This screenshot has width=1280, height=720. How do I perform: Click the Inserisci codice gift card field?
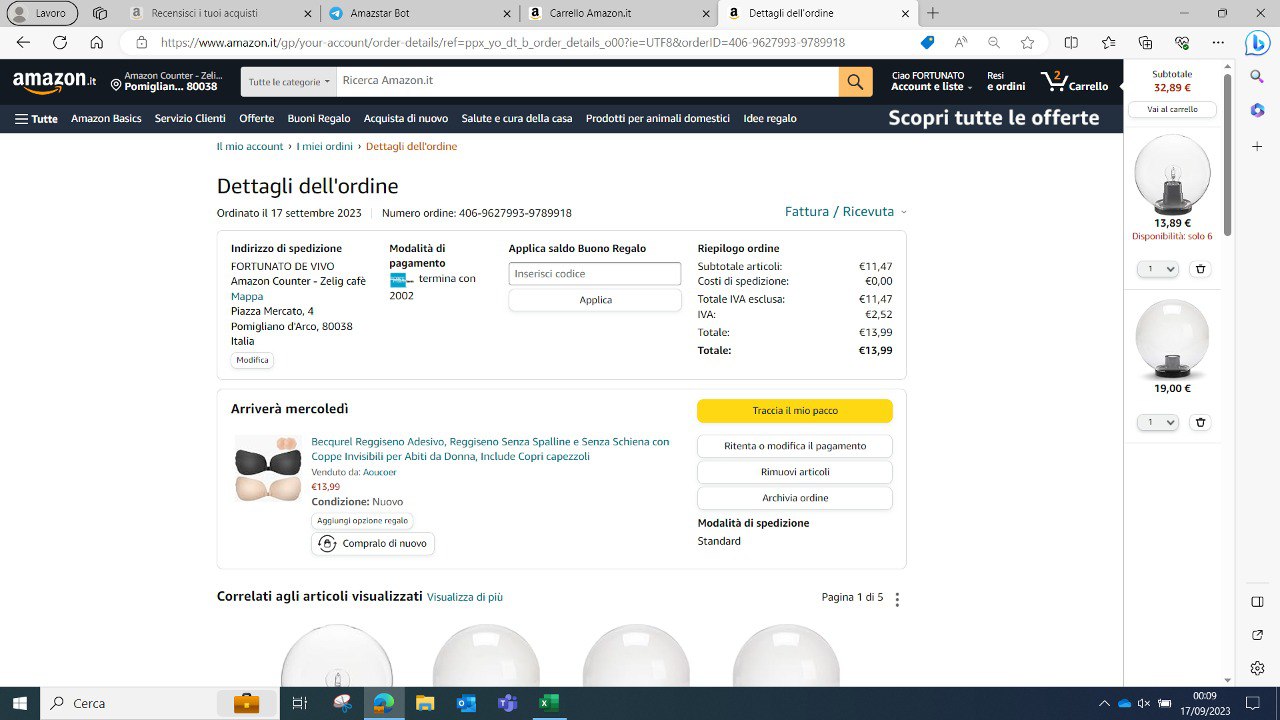tap(595, 274)
